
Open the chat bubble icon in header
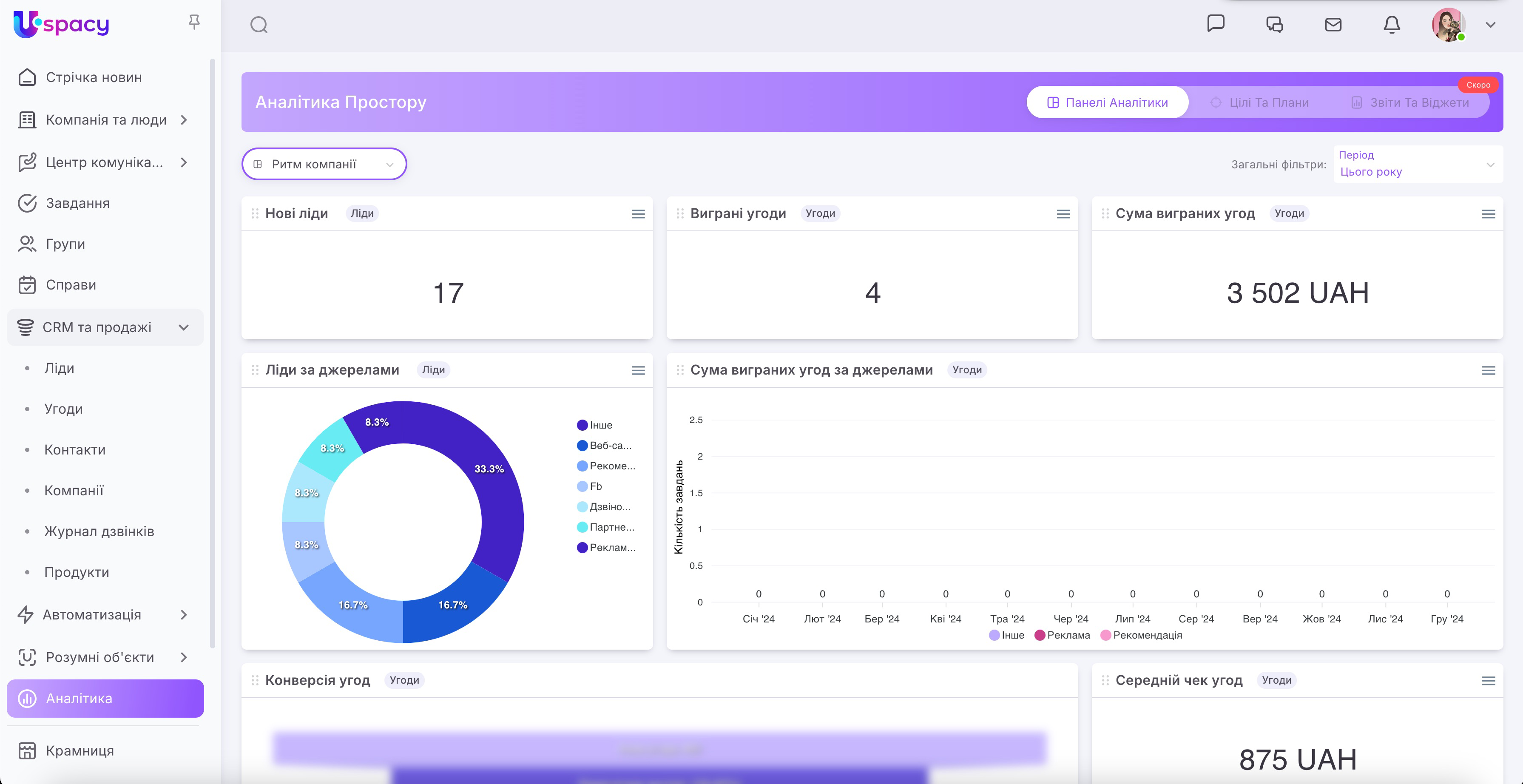tap(1216, 24)
